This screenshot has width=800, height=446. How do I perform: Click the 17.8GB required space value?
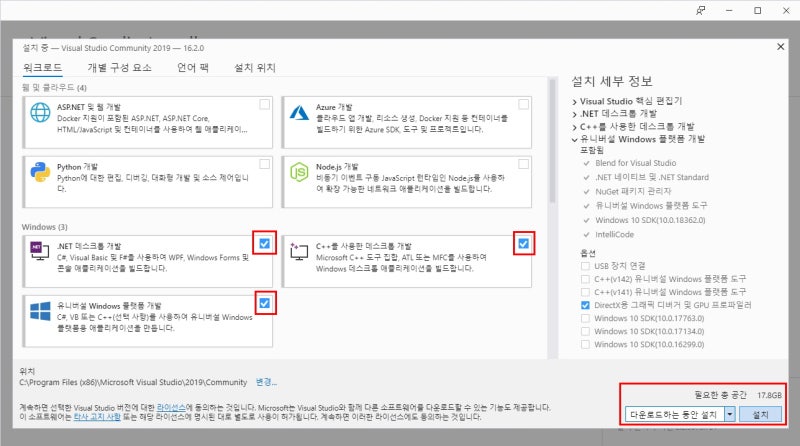769,395
